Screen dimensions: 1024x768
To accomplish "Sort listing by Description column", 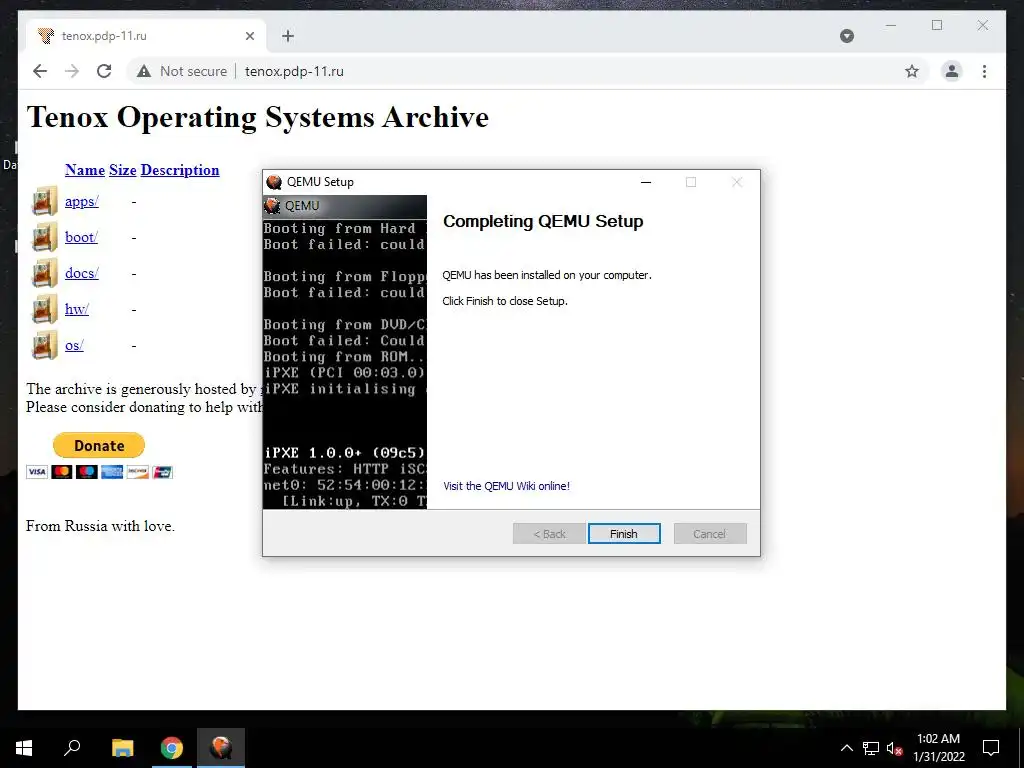I will point(180,170).
